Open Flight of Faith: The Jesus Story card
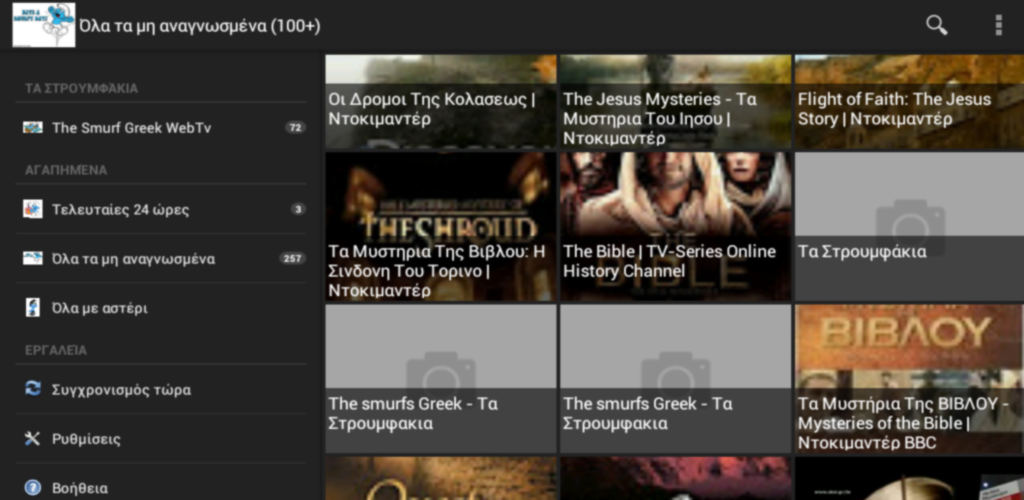The width and height of the screenshot is (1024, 500). pyautogui.click(x=909, y=102)
